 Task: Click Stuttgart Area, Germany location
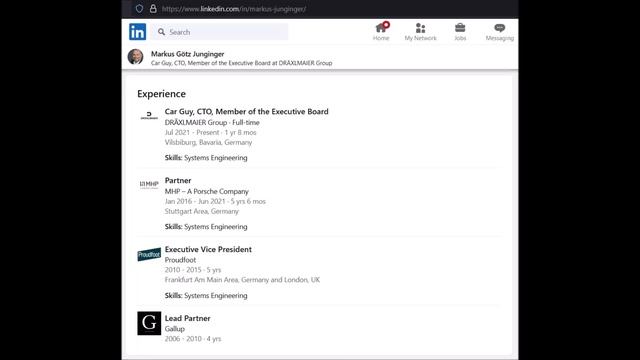(202, 211)
